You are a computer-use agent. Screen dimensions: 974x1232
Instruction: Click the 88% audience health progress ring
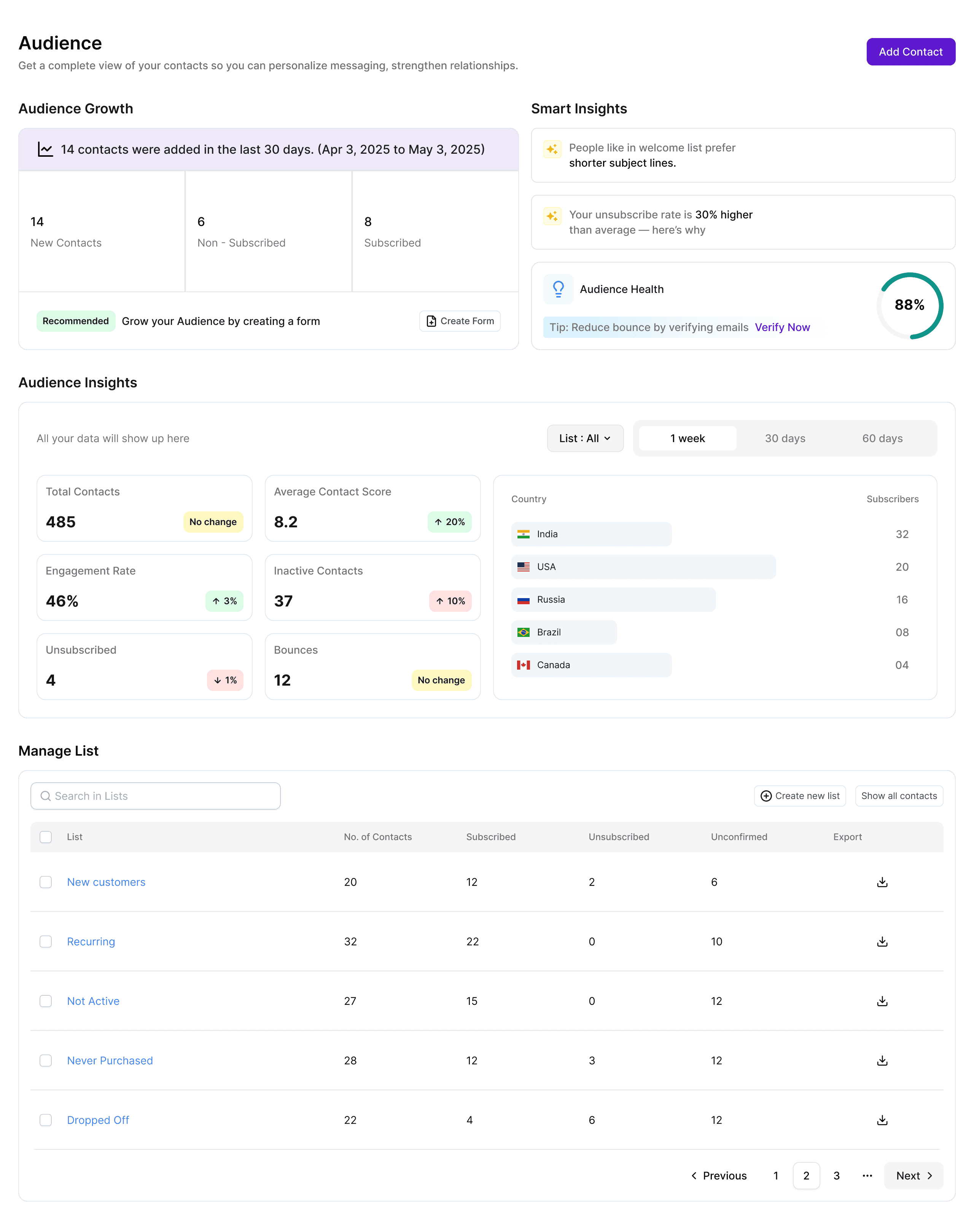pyautogui.click(x=909, y=305)
